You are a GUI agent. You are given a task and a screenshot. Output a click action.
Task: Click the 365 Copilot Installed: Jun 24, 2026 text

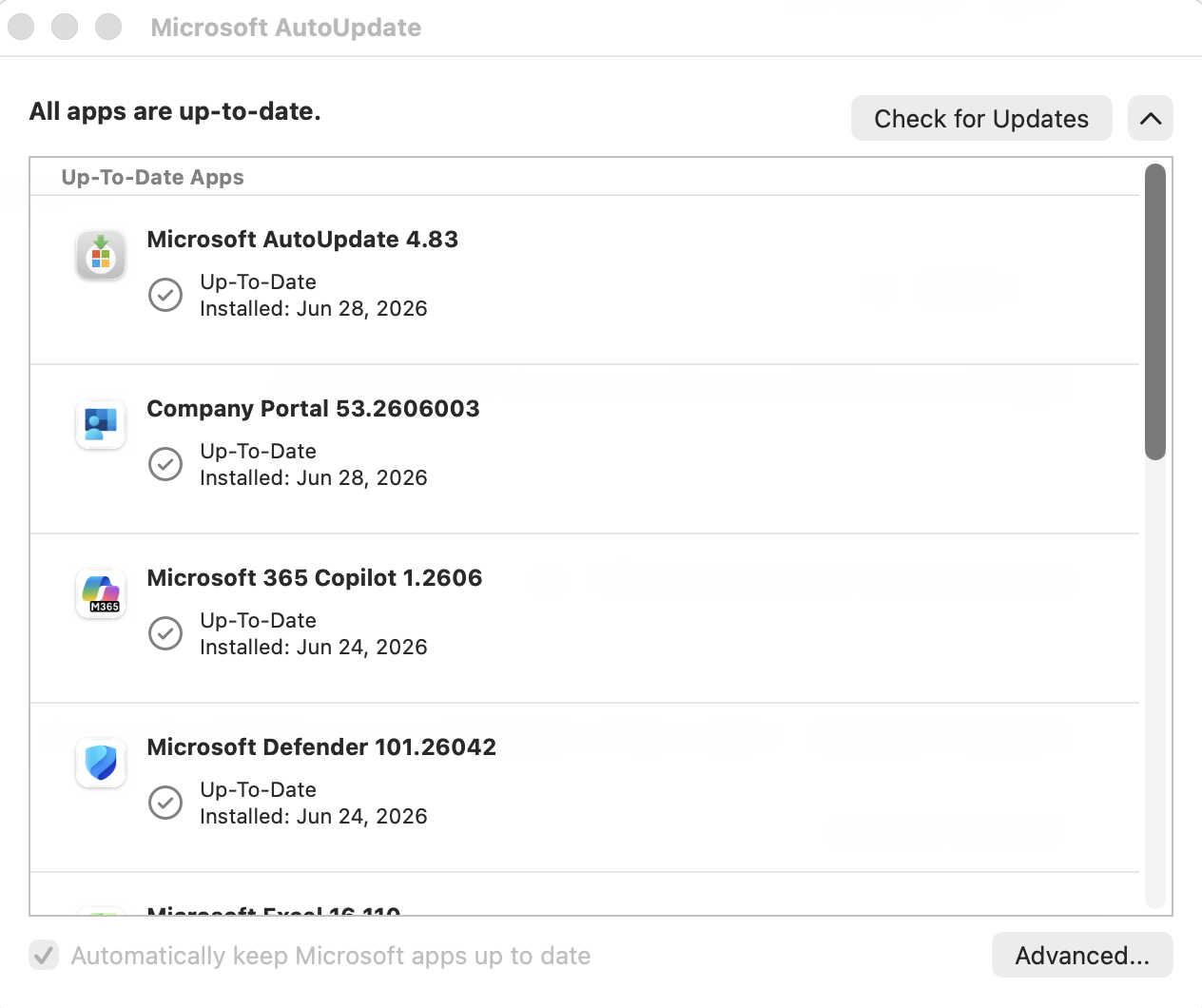[314, 647]
